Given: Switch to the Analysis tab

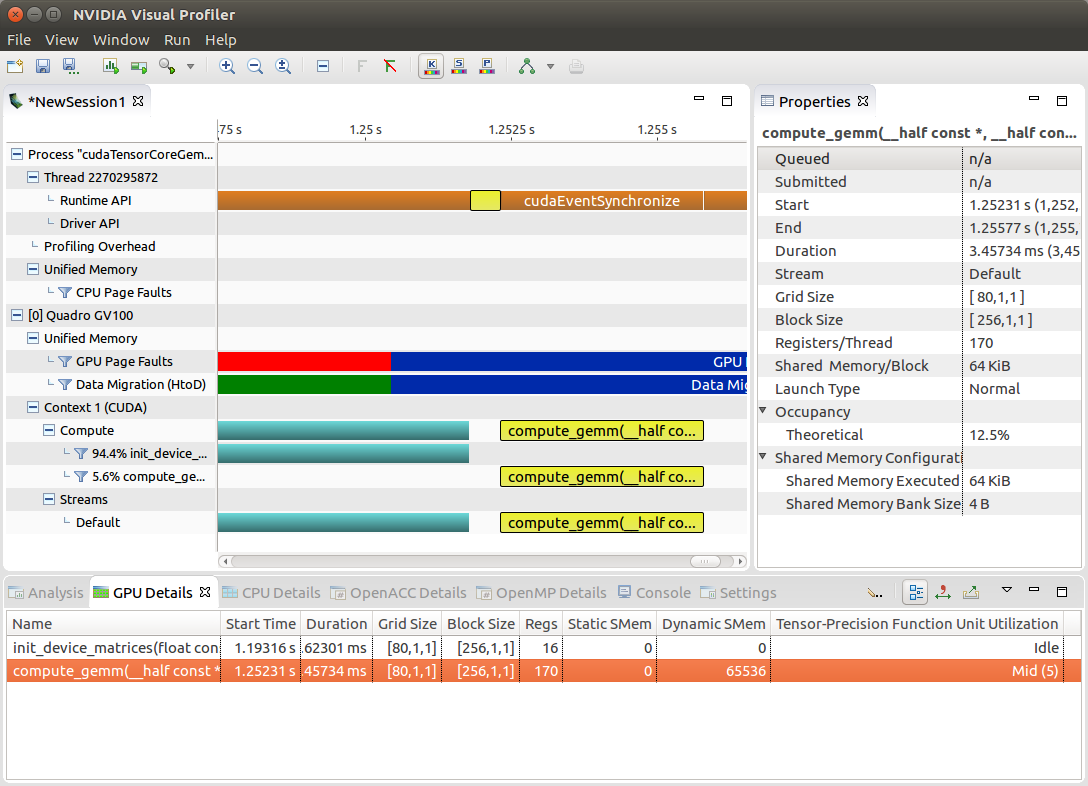Looking at the screenshot, I should coord(46,592).
